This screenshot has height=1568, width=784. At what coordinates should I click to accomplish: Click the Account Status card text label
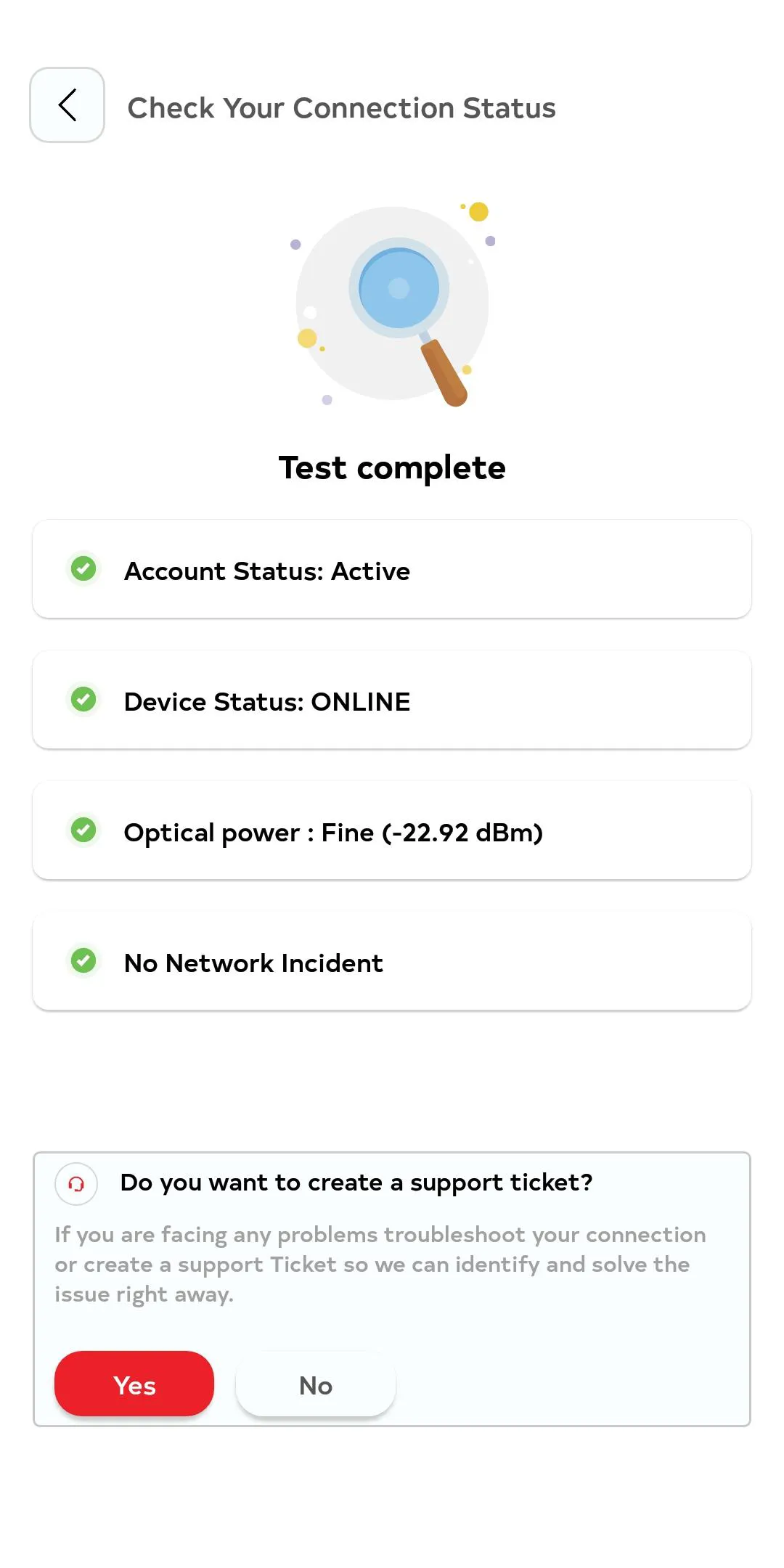266,571
